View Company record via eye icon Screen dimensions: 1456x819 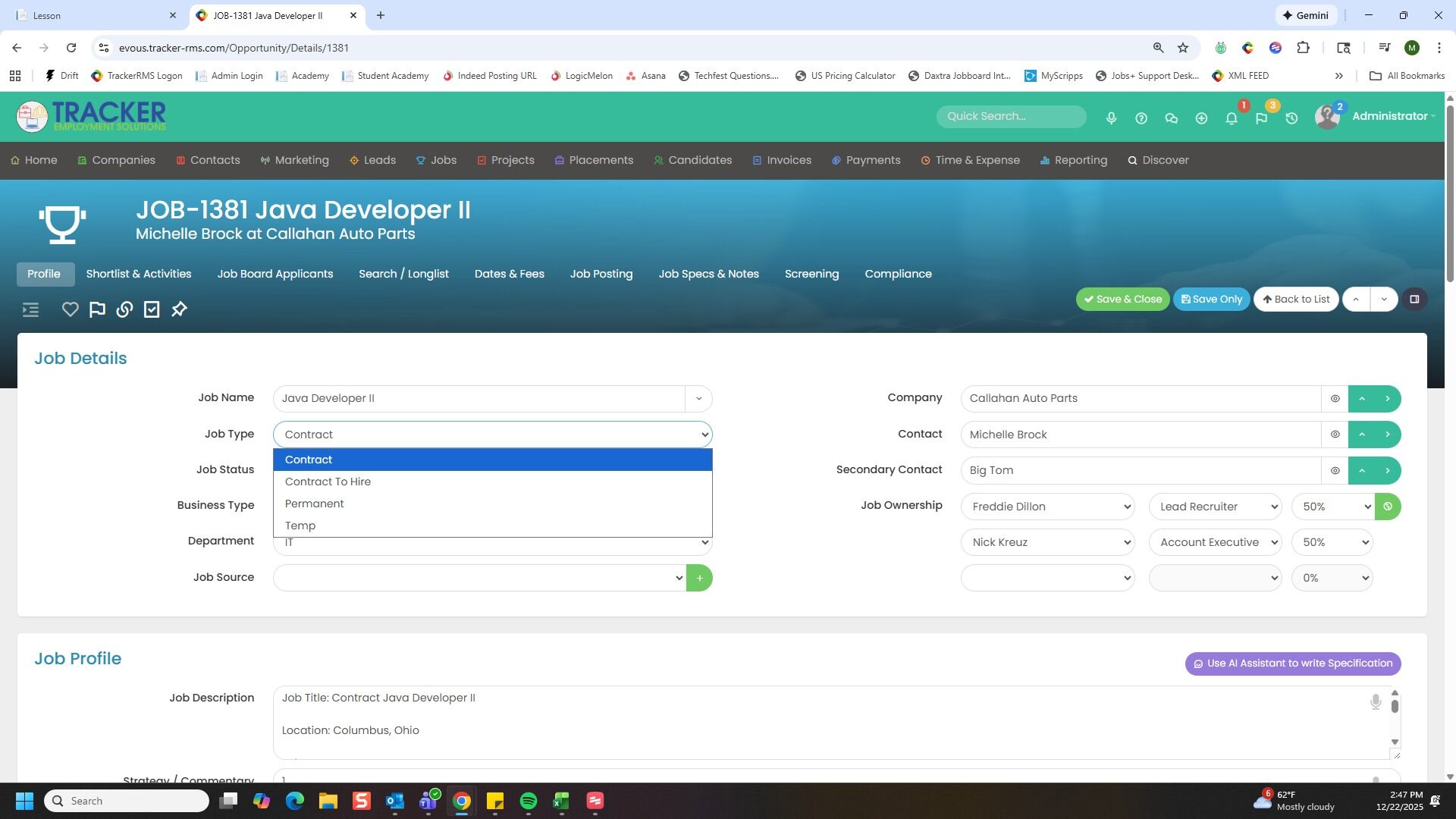coord(1335,399)
